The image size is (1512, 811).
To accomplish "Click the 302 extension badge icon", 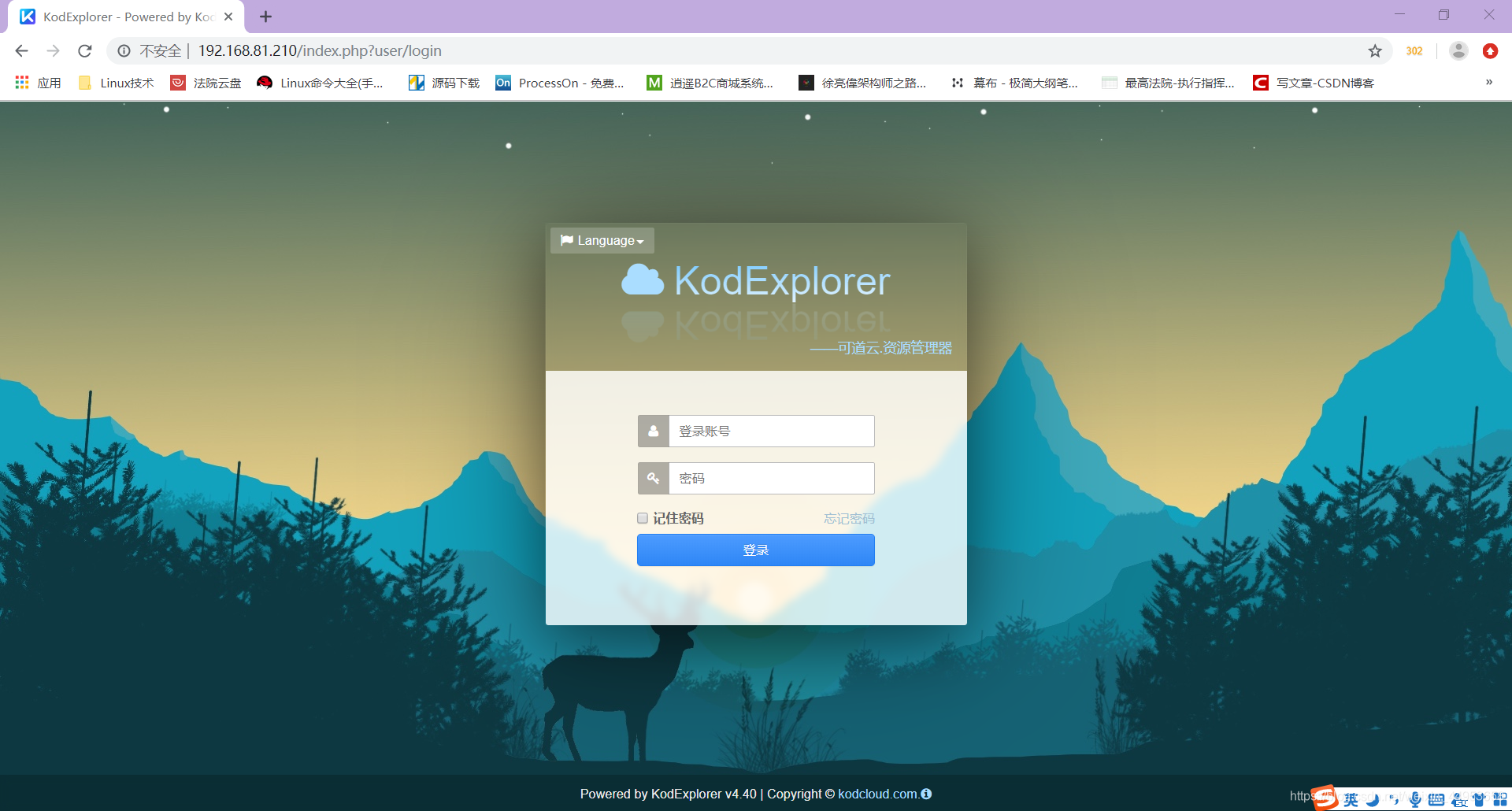I will 1414,50.
